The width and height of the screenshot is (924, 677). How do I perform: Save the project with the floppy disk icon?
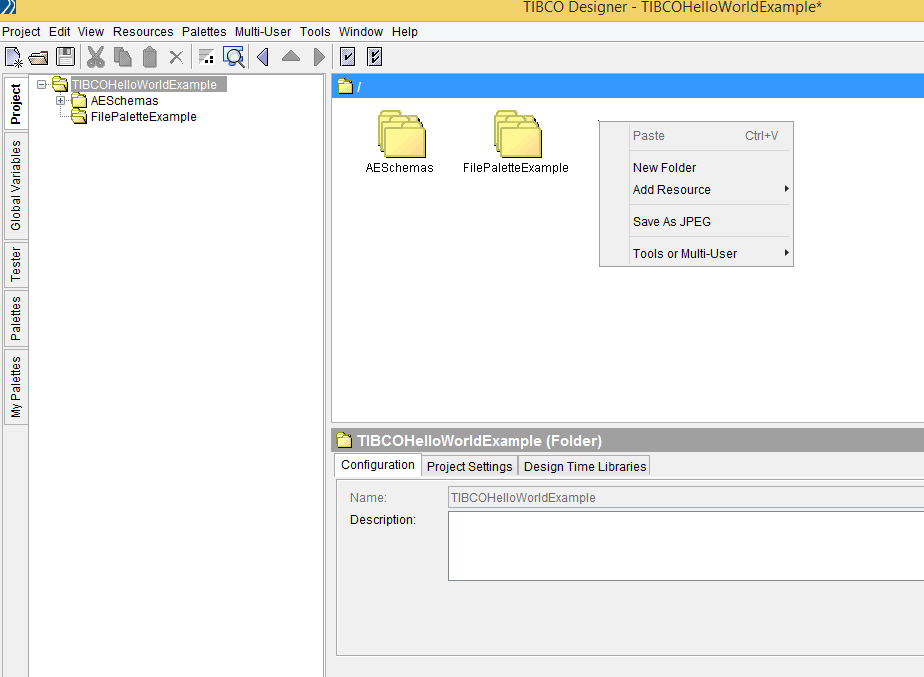tap(65, 57)
